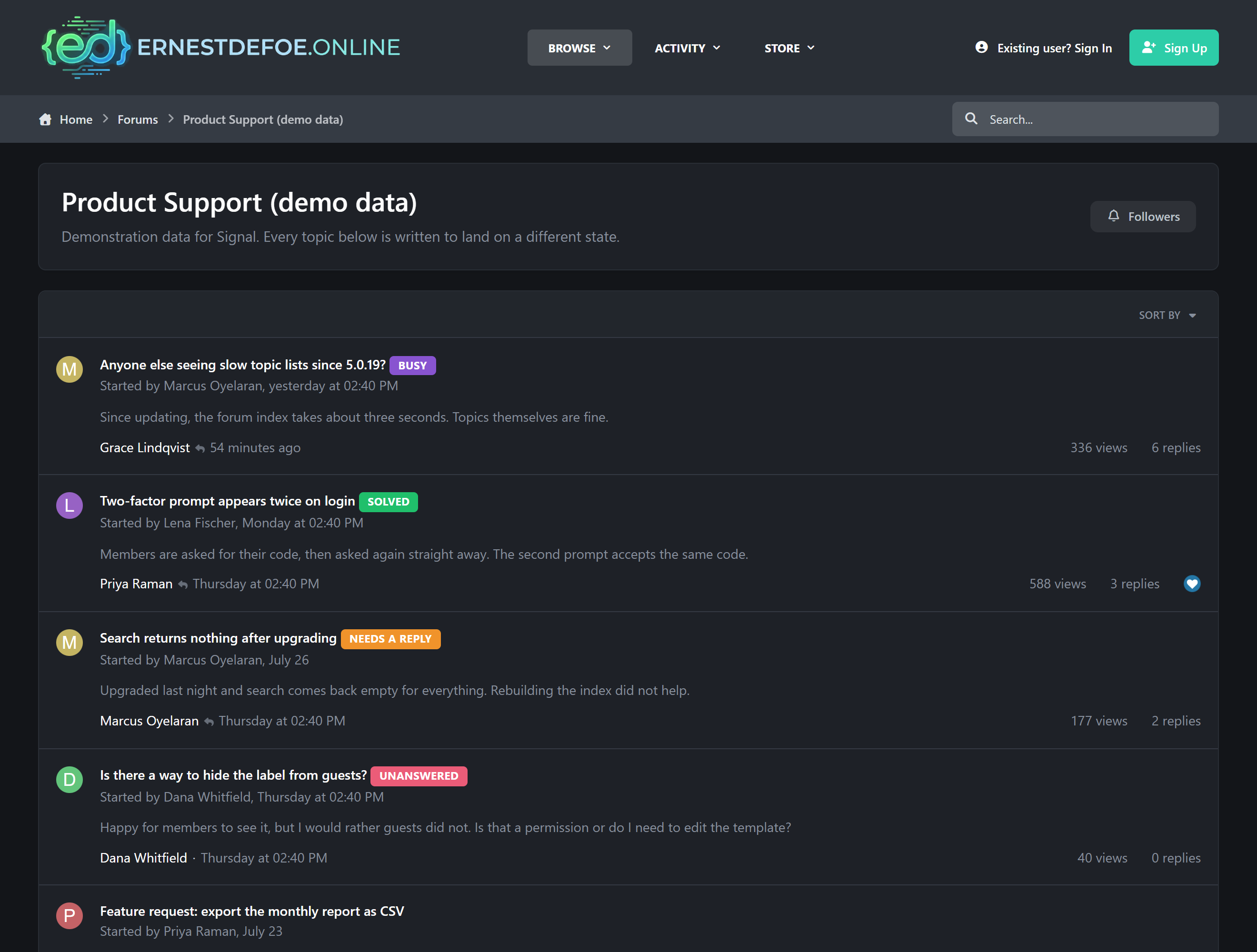Click Product Support (demo data) breadcrumb

click(x=263, y=119)
